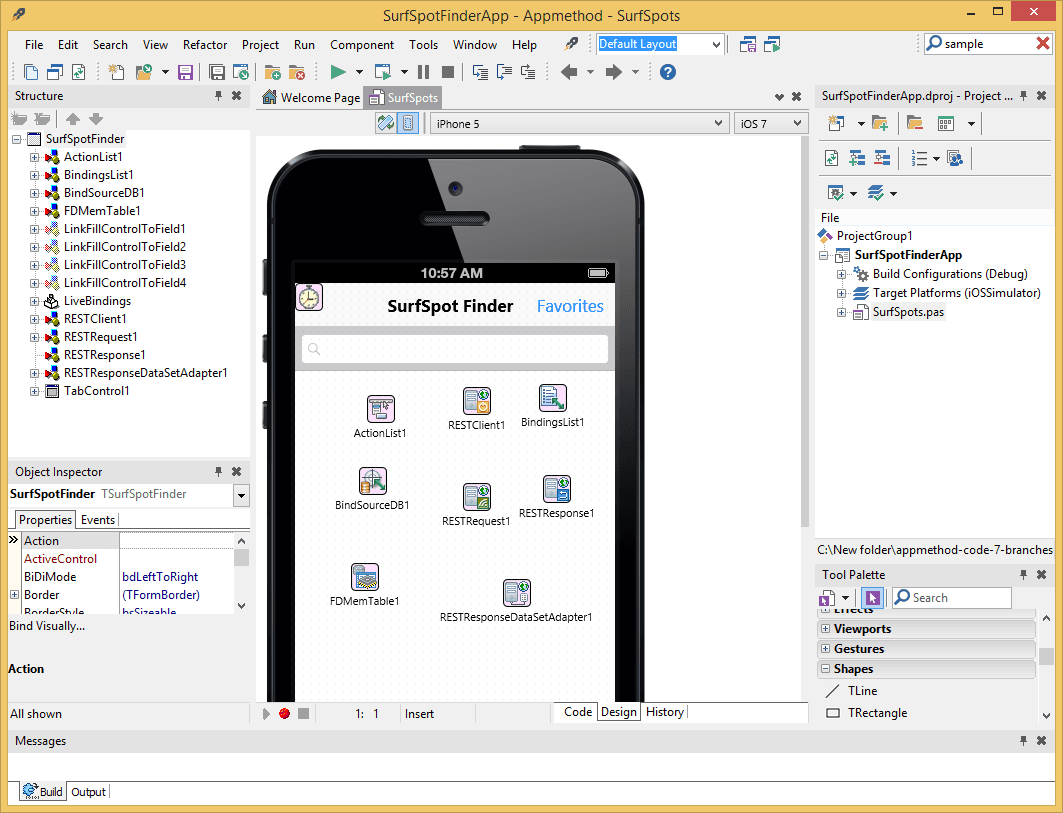Pin the Tool Palette panel

[1023, 574]
